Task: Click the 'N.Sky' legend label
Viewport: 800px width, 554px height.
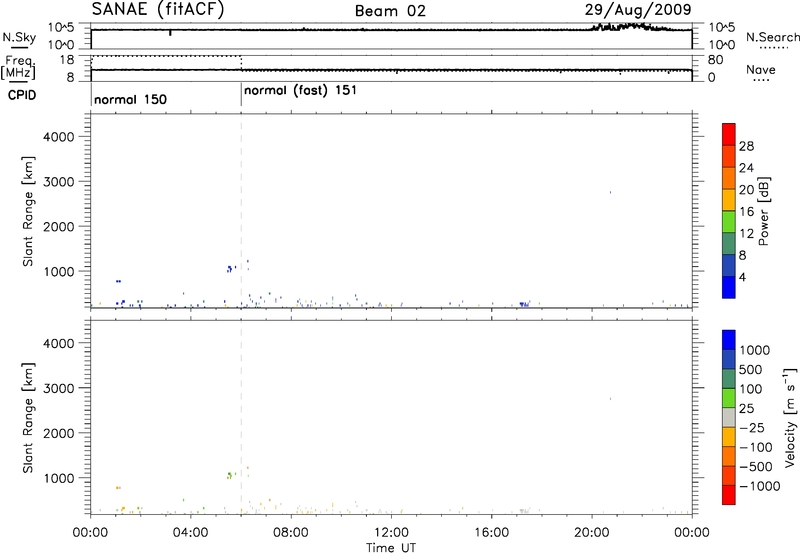Action: point(19,37)
